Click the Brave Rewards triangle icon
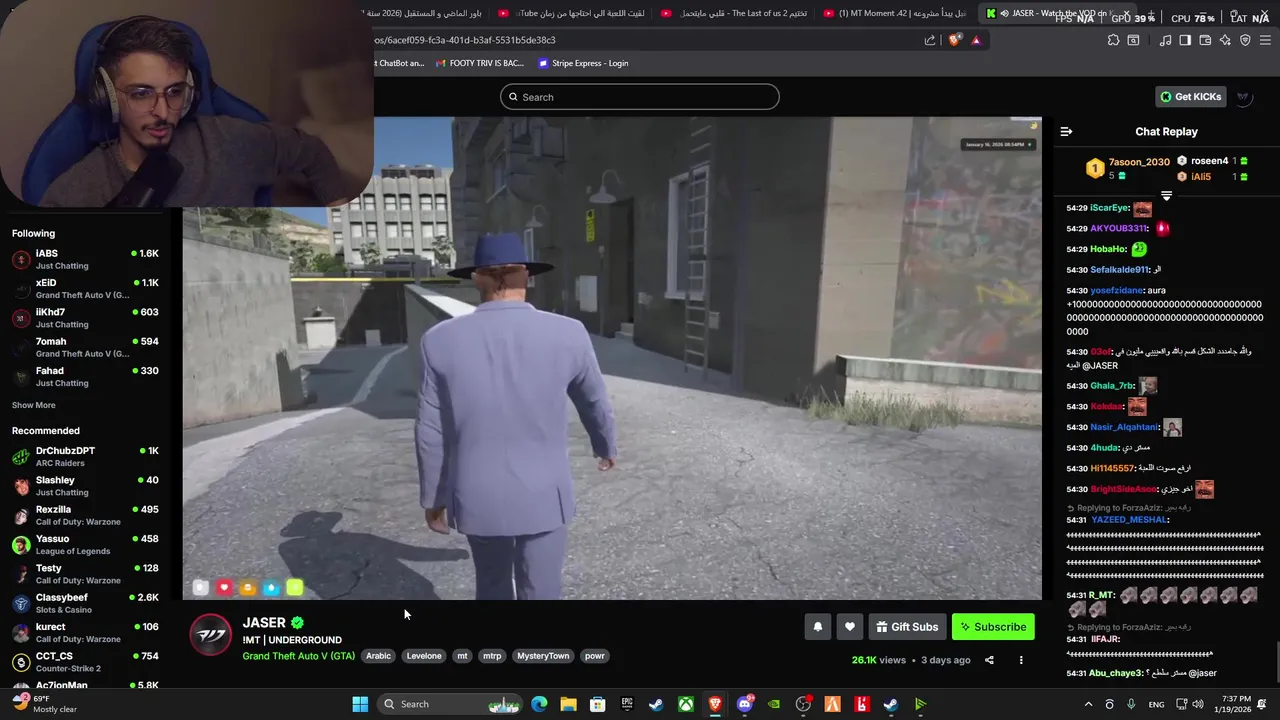 click(x=976, y=40)
